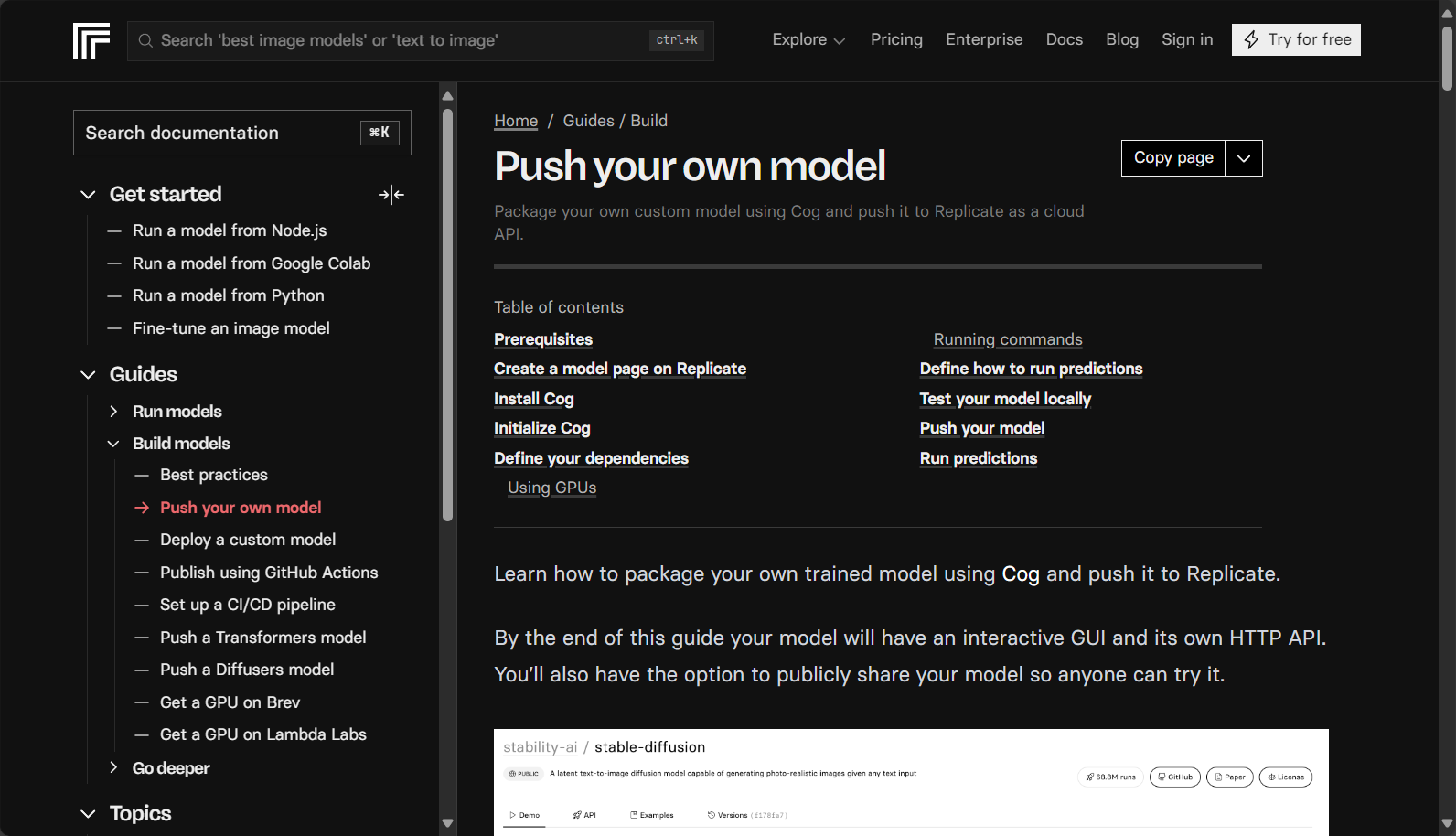Open Docs in the top navigation
The width and height of the screenshot is (1456, 836).
[1065, 39]
